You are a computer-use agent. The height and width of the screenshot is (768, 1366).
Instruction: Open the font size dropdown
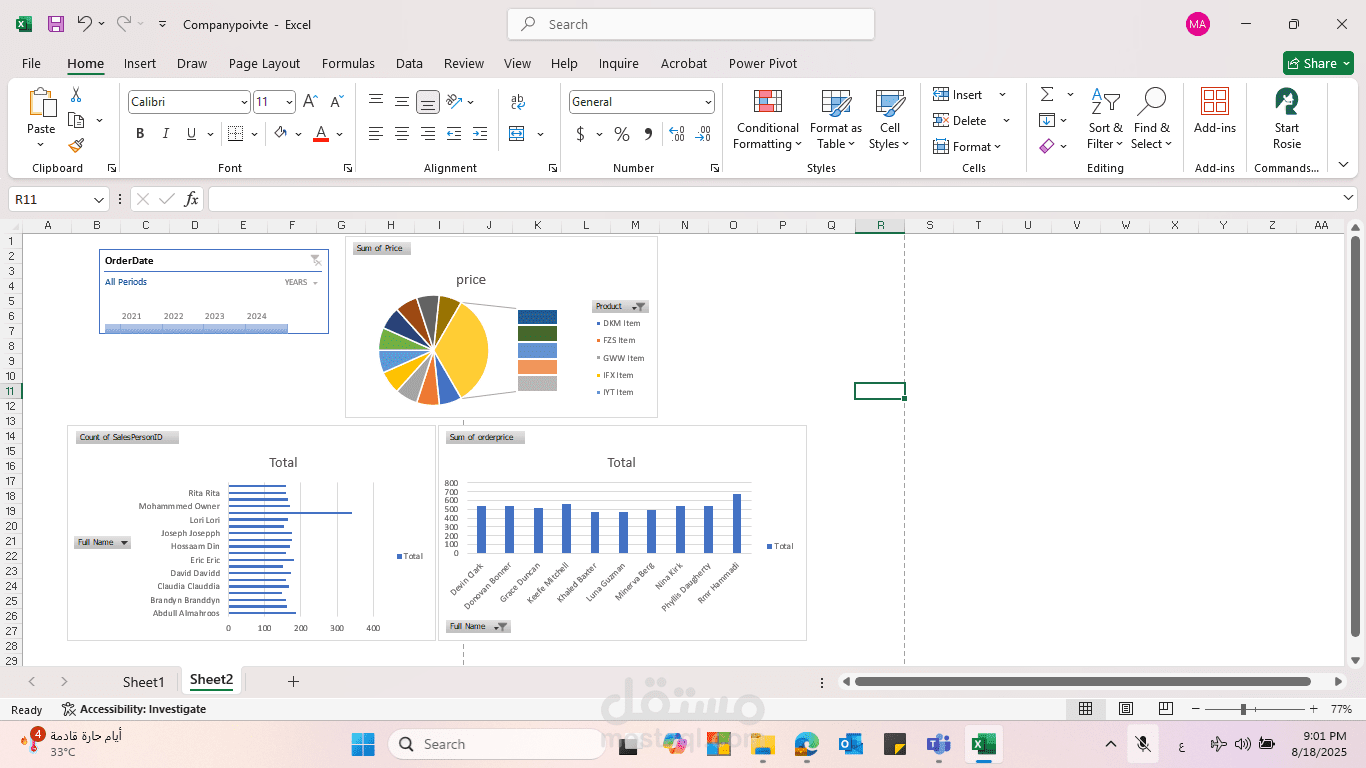click(x=289, y=102)
